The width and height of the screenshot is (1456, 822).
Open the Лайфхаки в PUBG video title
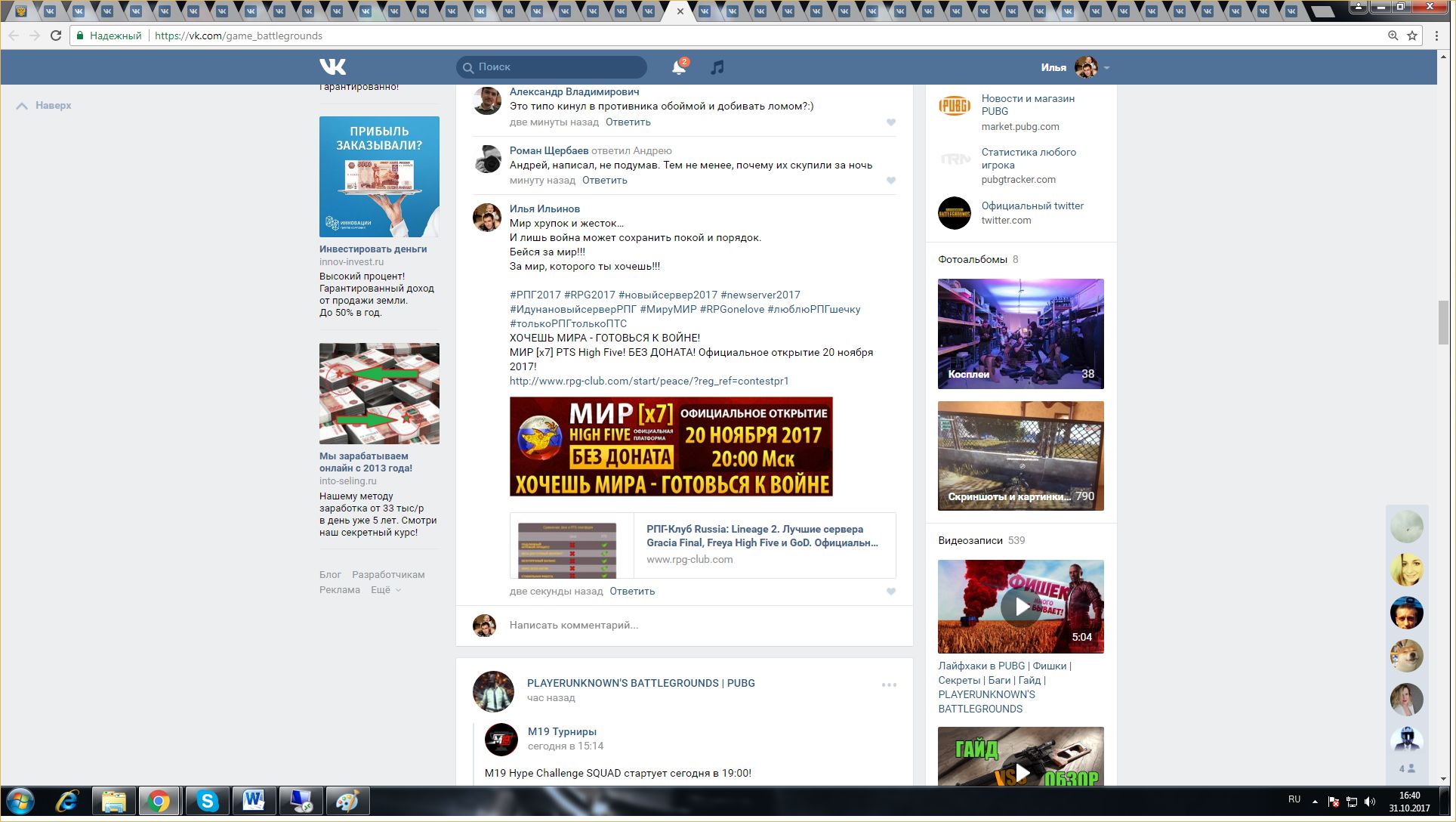pos(1004,687)
